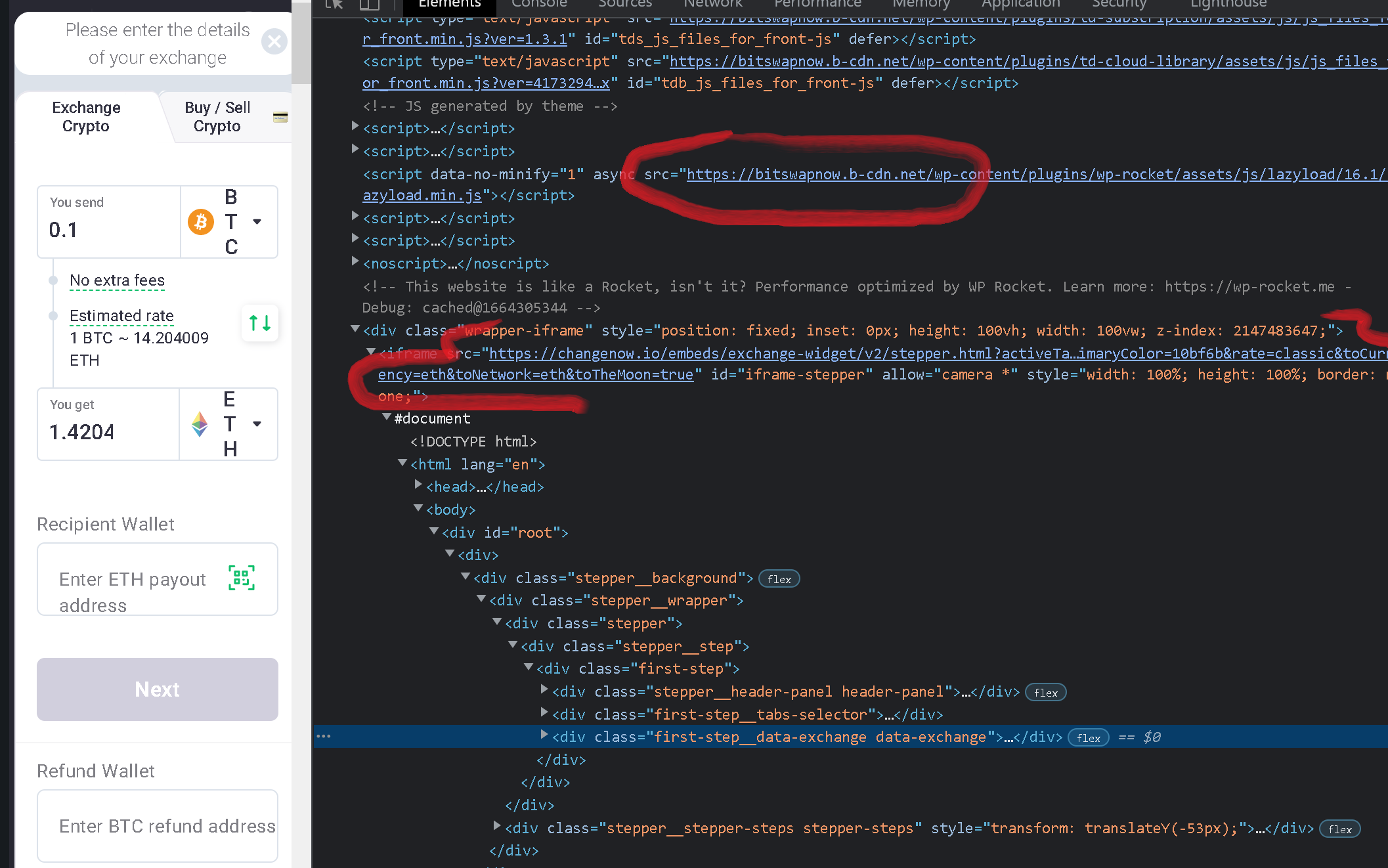Open the DevTools Lighthouse tab

(1228, 4)
